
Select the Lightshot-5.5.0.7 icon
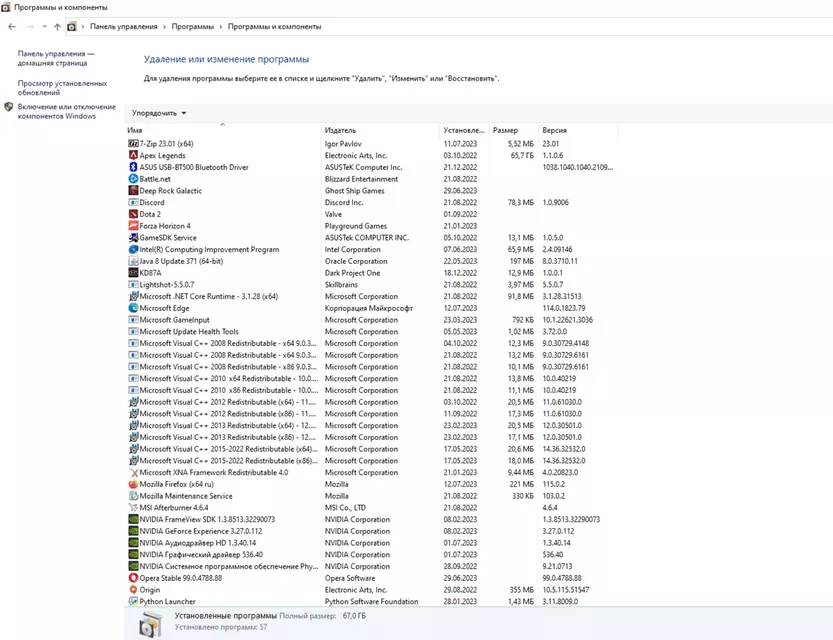(133, 284)
